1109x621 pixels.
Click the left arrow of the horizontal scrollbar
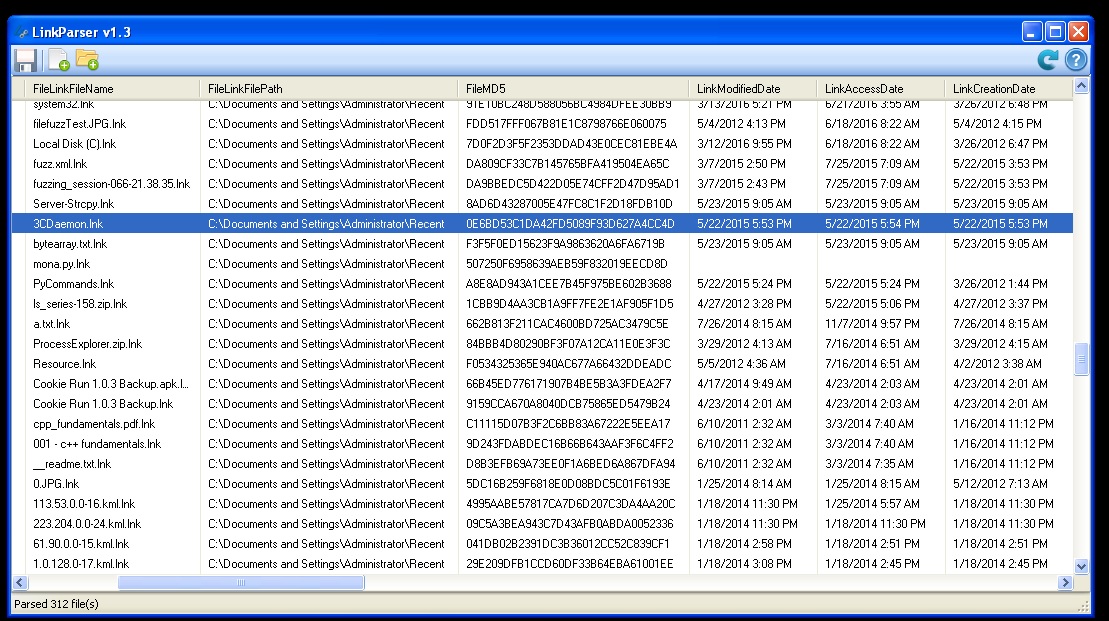coord(17,581)
